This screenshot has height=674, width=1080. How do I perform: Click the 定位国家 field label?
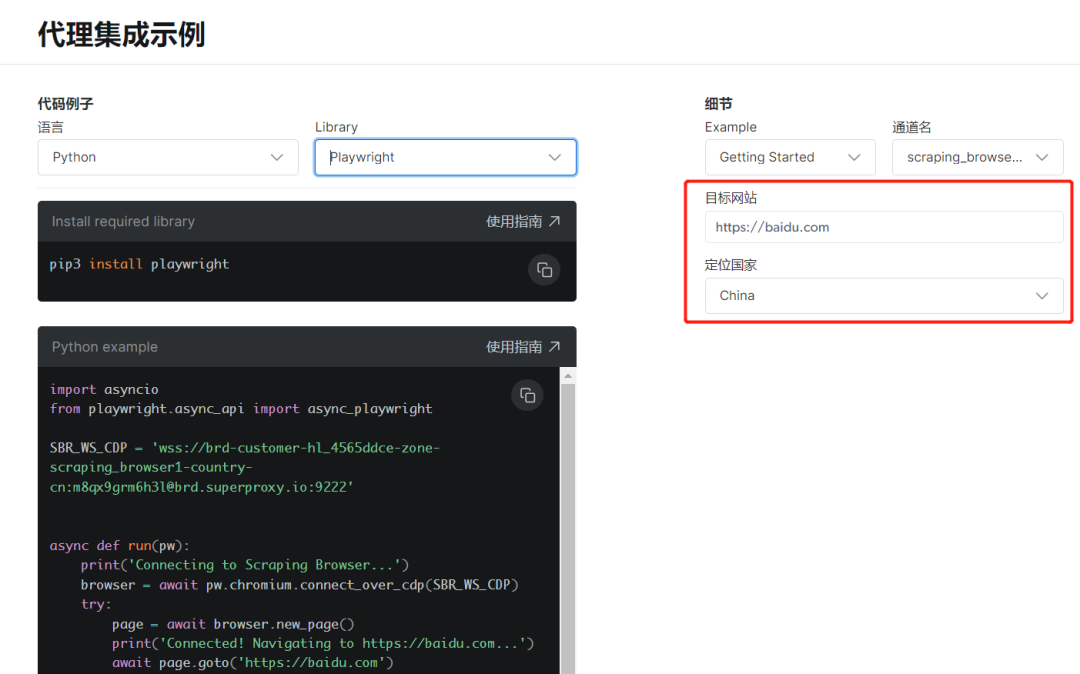(731, 265)
